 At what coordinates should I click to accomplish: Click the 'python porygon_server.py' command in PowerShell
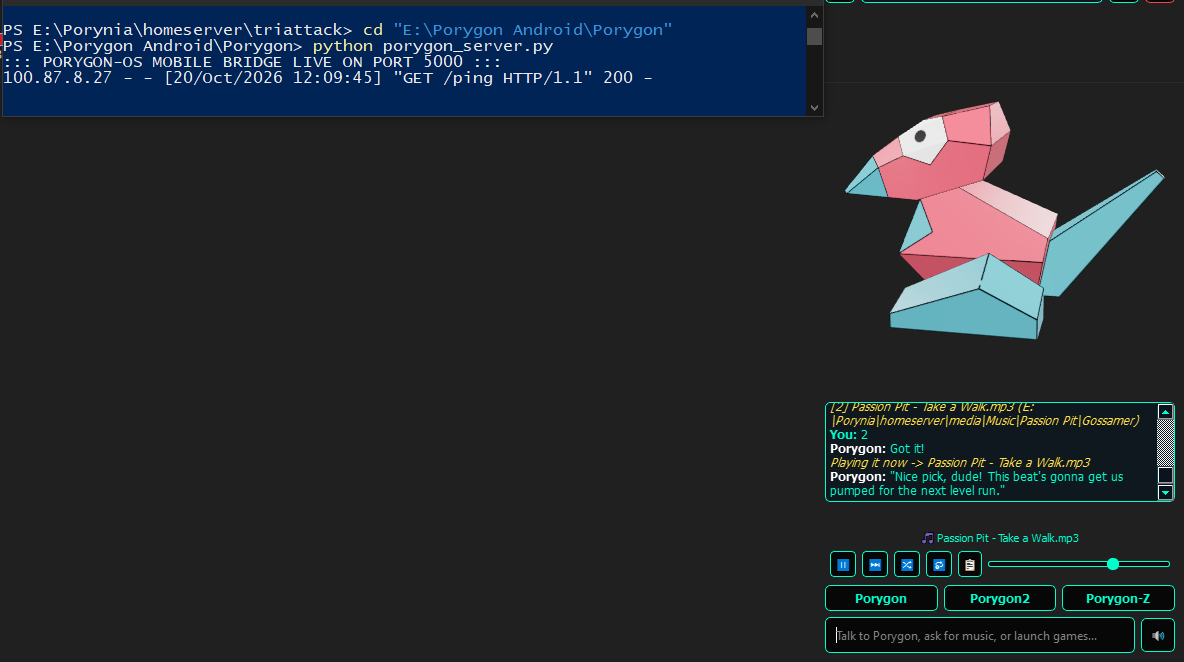(433, 46)
